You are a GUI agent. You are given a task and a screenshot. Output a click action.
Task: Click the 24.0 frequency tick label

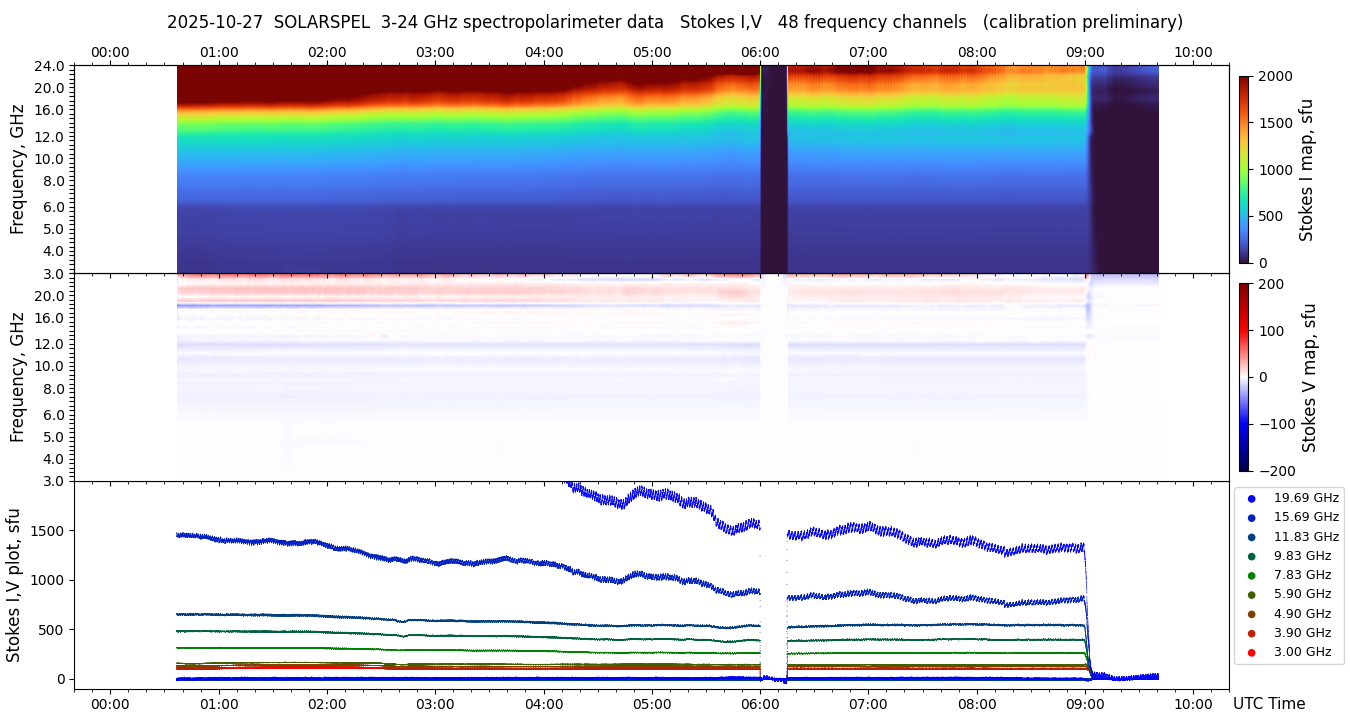[x=52, y=66]
